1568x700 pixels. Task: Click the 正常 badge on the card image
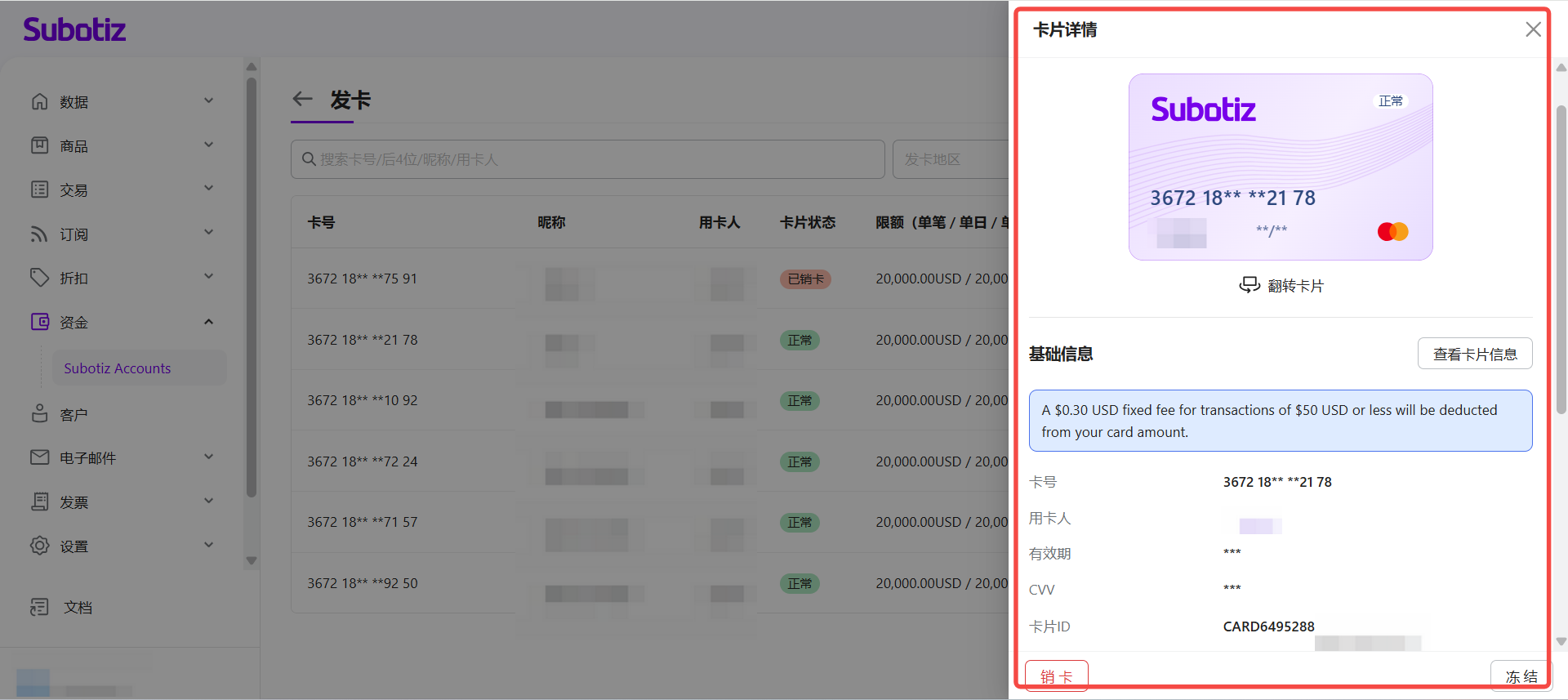click(x=1391, y=101)
